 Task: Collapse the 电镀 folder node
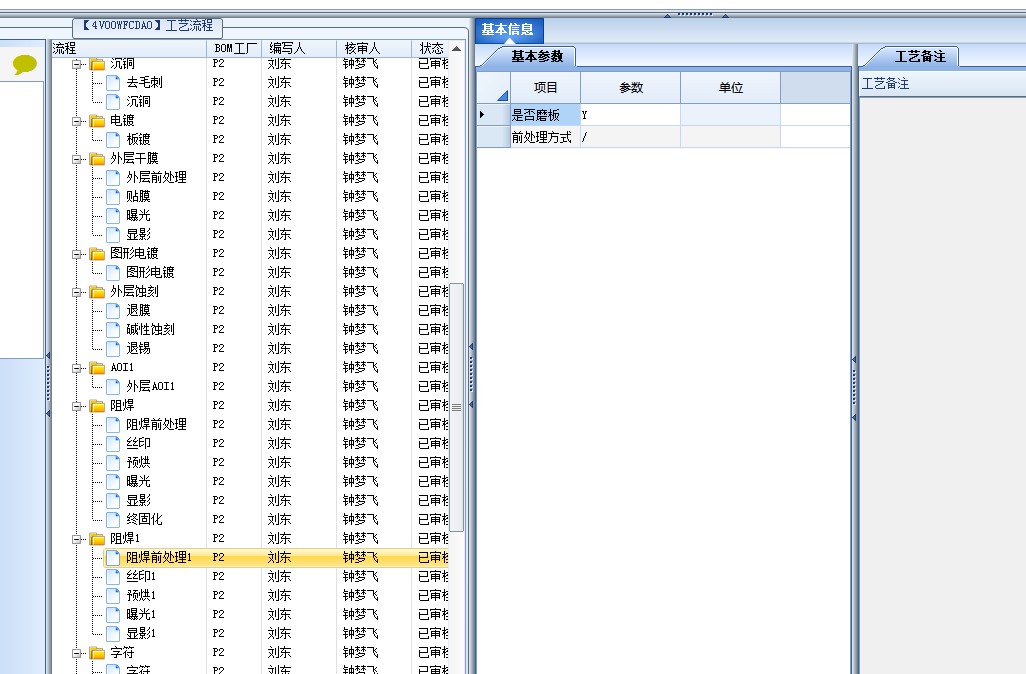(77, 121)
